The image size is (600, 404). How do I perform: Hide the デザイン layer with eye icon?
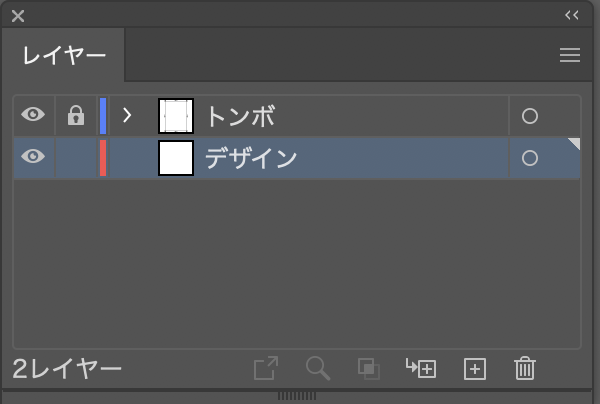pyautogui.click(x=33, y=157)
